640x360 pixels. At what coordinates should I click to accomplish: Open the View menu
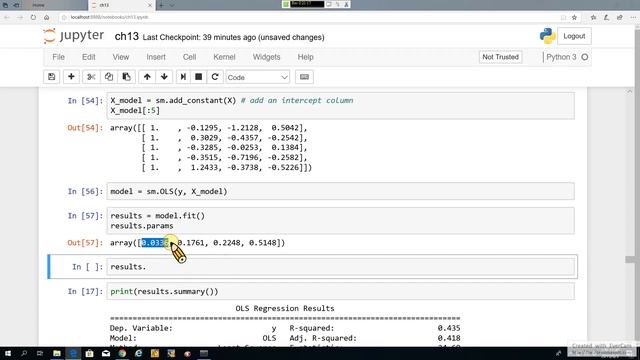click(121, 57)
